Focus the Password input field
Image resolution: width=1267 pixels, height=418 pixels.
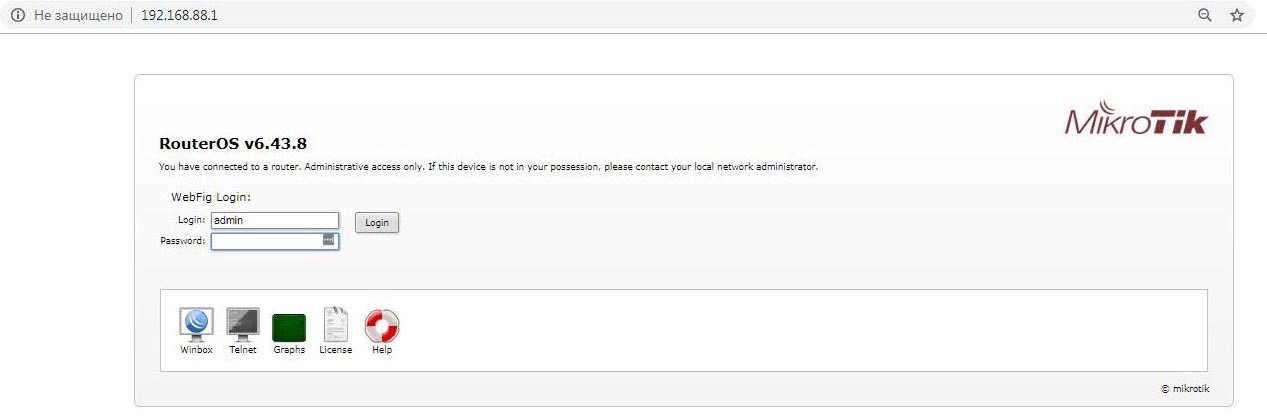click(x=275, y=241)
